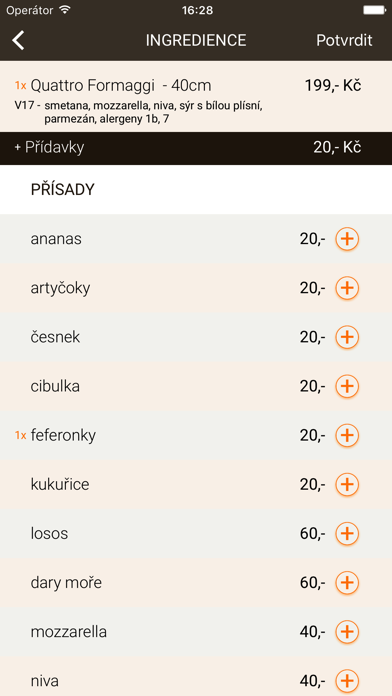Add losos with the plus icon
Image resolution: width=392 pixels, height=696 pixels.
coord(347,534)
